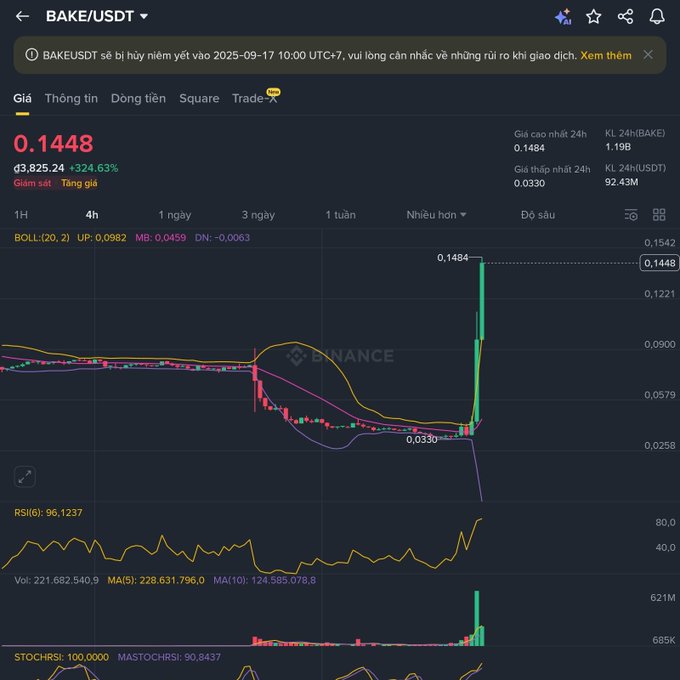Tap 'KL 24h(USDT)' value 92.43M
Image resolution: width=680 pixels, height=680 pixels.
coord(621,182)
